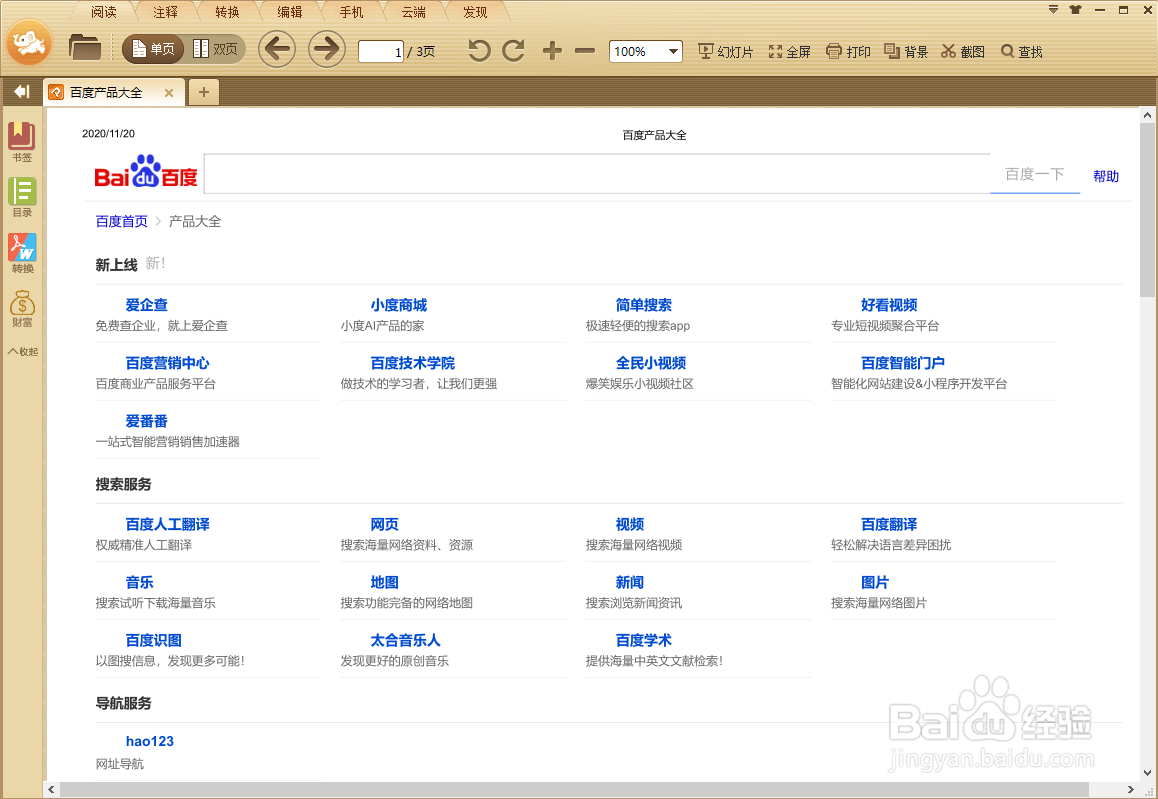Zoom out with minus icon

(585, 51)
